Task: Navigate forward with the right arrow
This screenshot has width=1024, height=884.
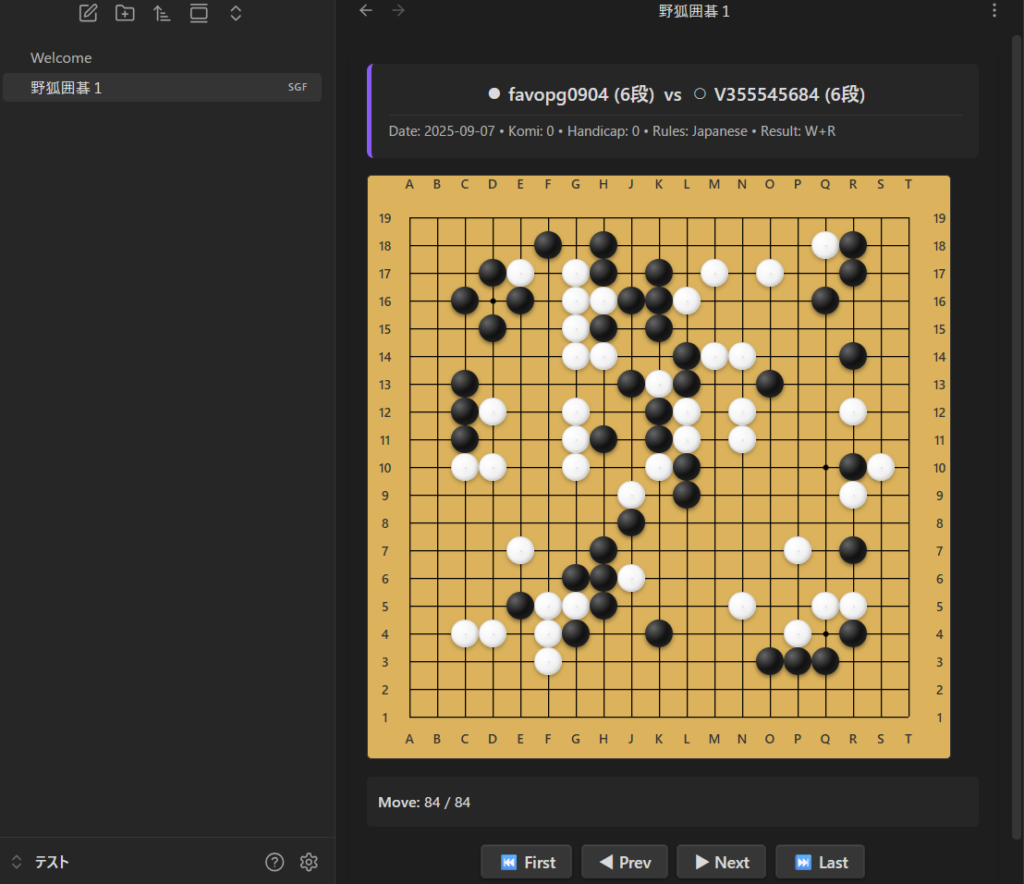Action: pos(399,11)
